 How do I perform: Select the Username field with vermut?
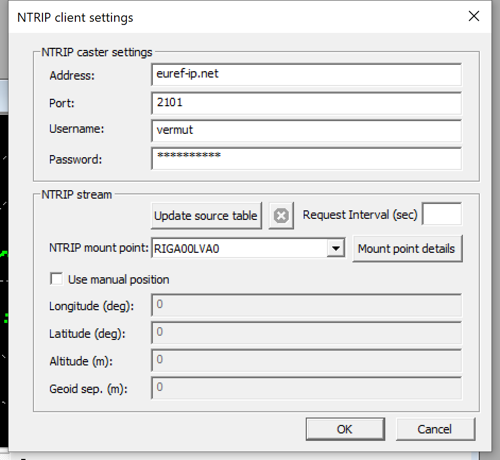pos(306,131)
